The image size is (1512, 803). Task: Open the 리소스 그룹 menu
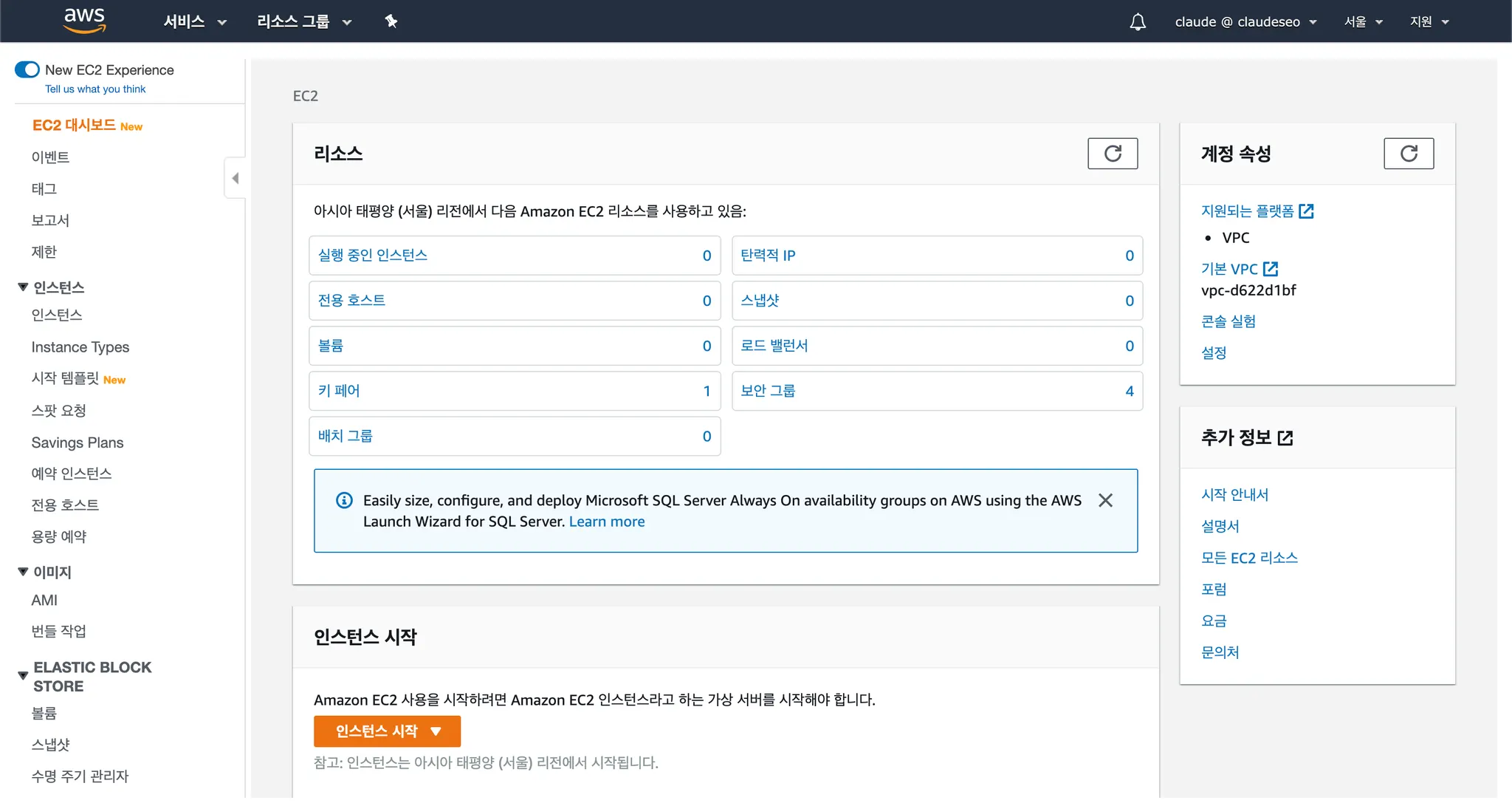303,21
